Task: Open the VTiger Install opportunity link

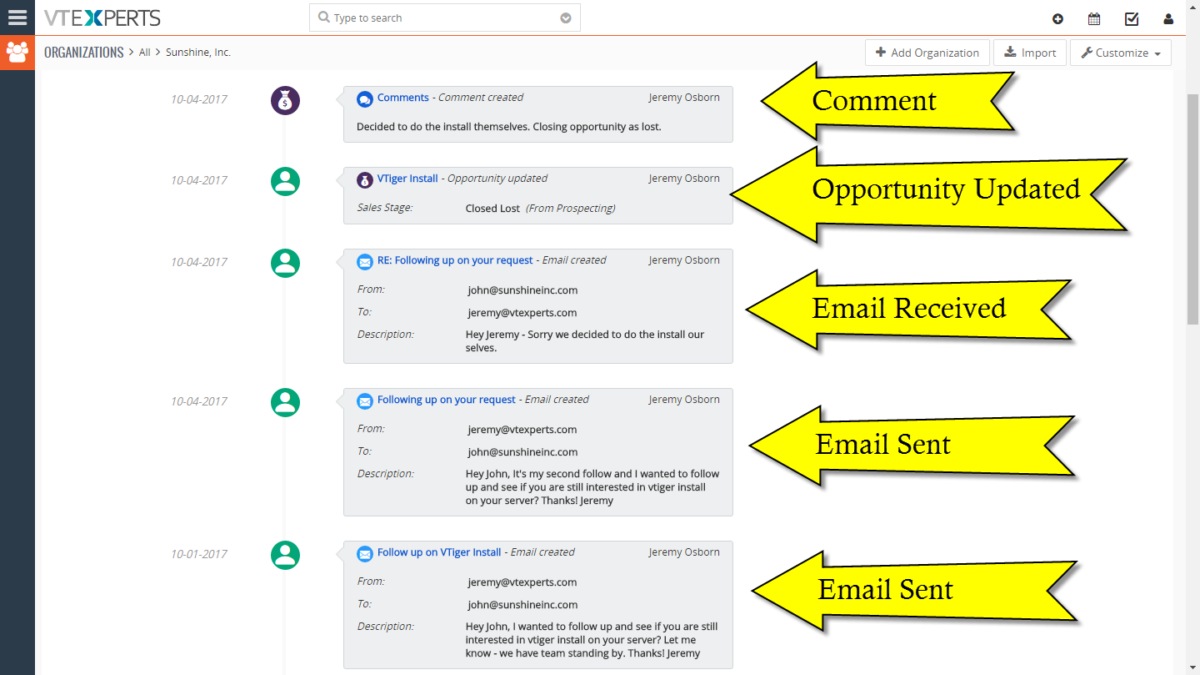Action: pyautogui.click(x=407, y=179)
